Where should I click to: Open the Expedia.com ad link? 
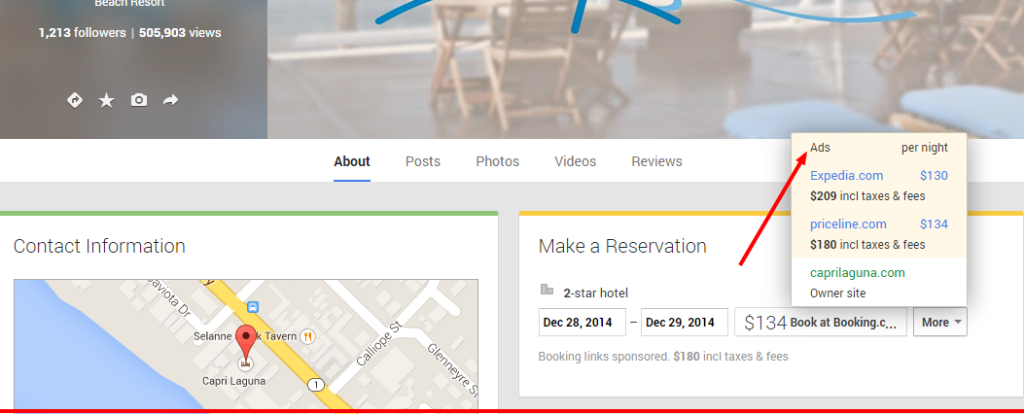click(846, 176)
